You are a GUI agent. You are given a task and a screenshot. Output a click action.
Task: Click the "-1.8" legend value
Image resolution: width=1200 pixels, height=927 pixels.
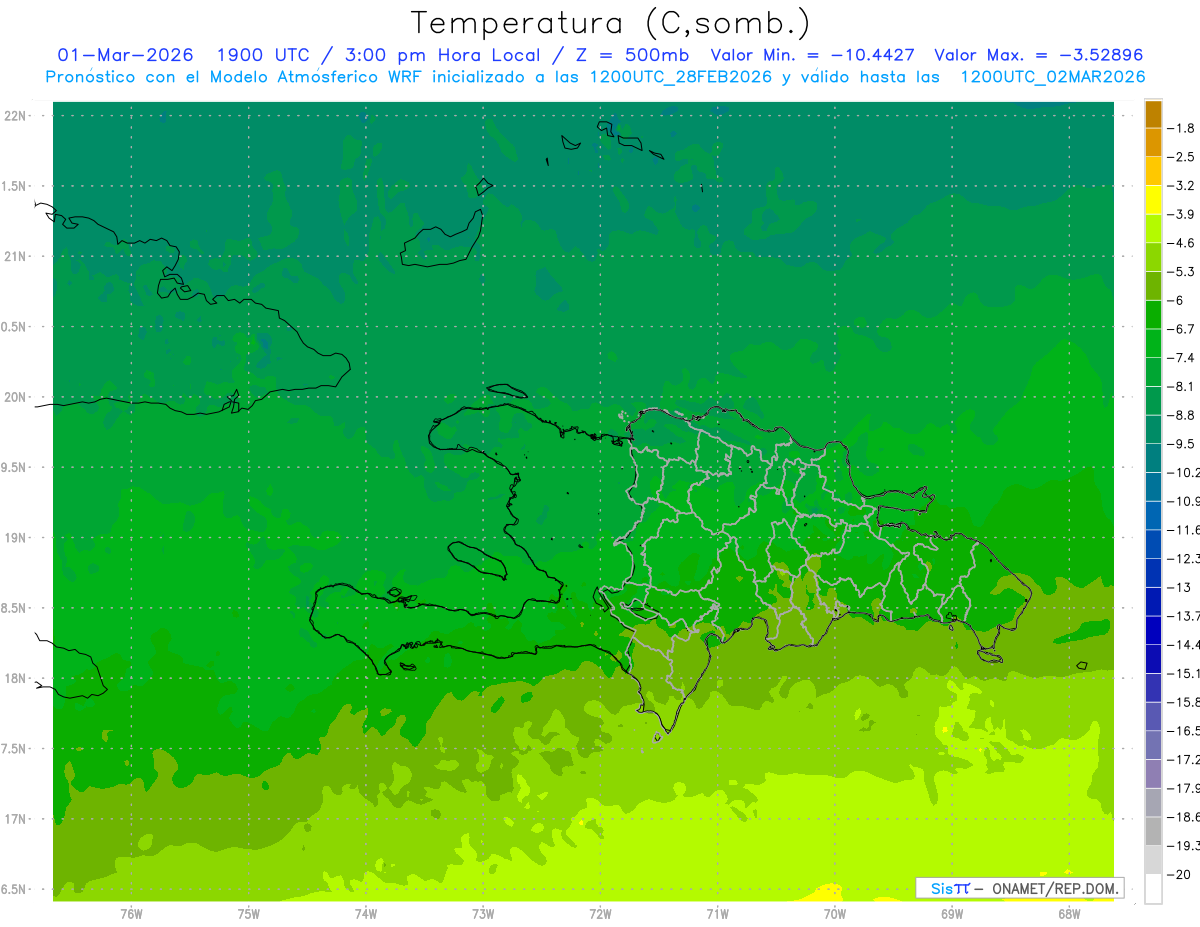coord(1181,128)
